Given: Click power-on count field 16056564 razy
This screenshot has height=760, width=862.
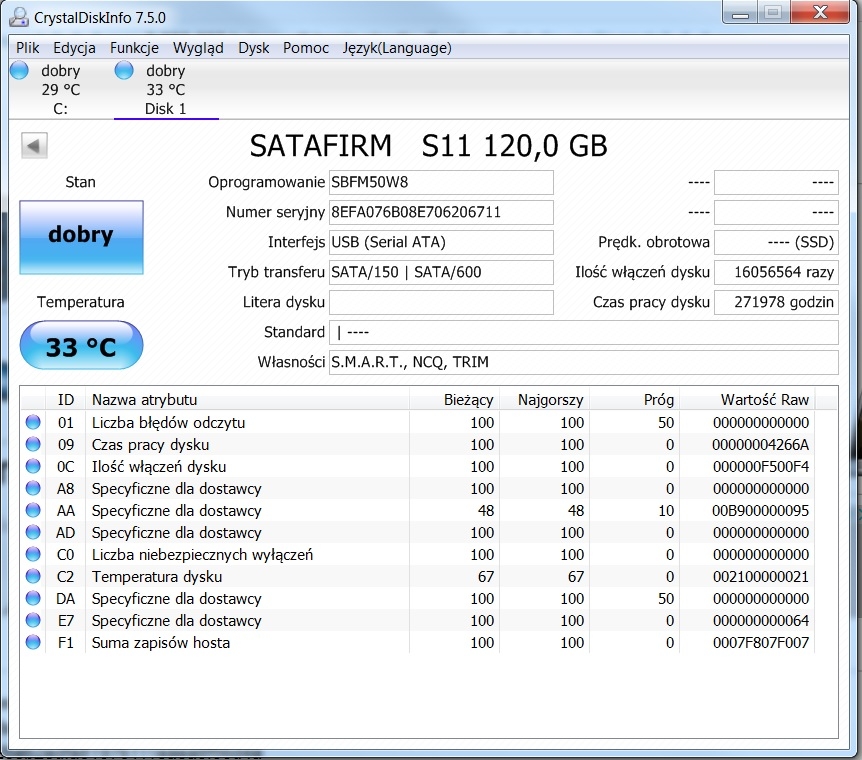Looking at the screenshot, I should pyautogui.click(x=776, y=272).
